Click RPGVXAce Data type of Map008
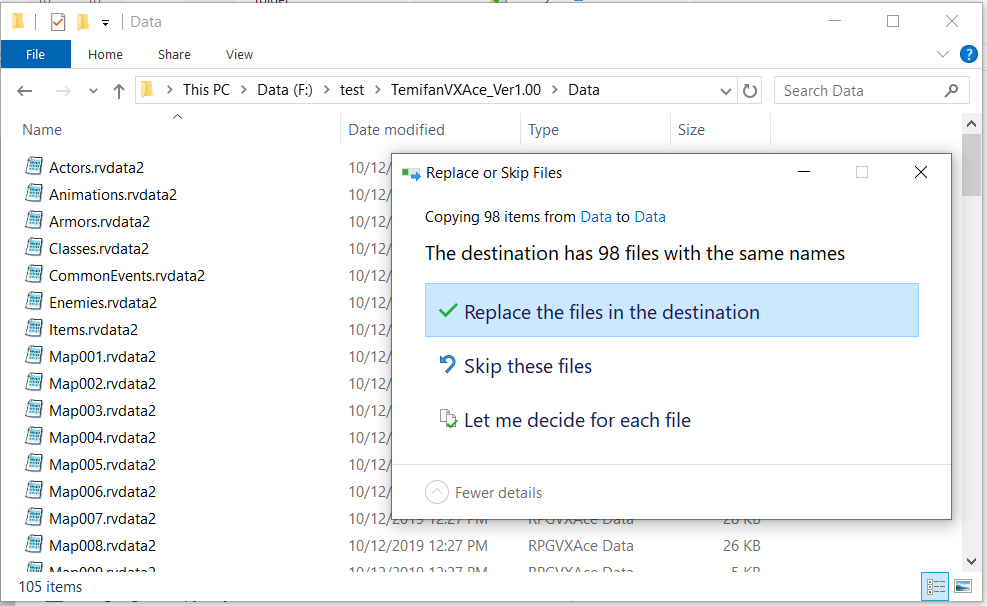The image size is (987, 606). pyautogui.click(x=580, y=546)
